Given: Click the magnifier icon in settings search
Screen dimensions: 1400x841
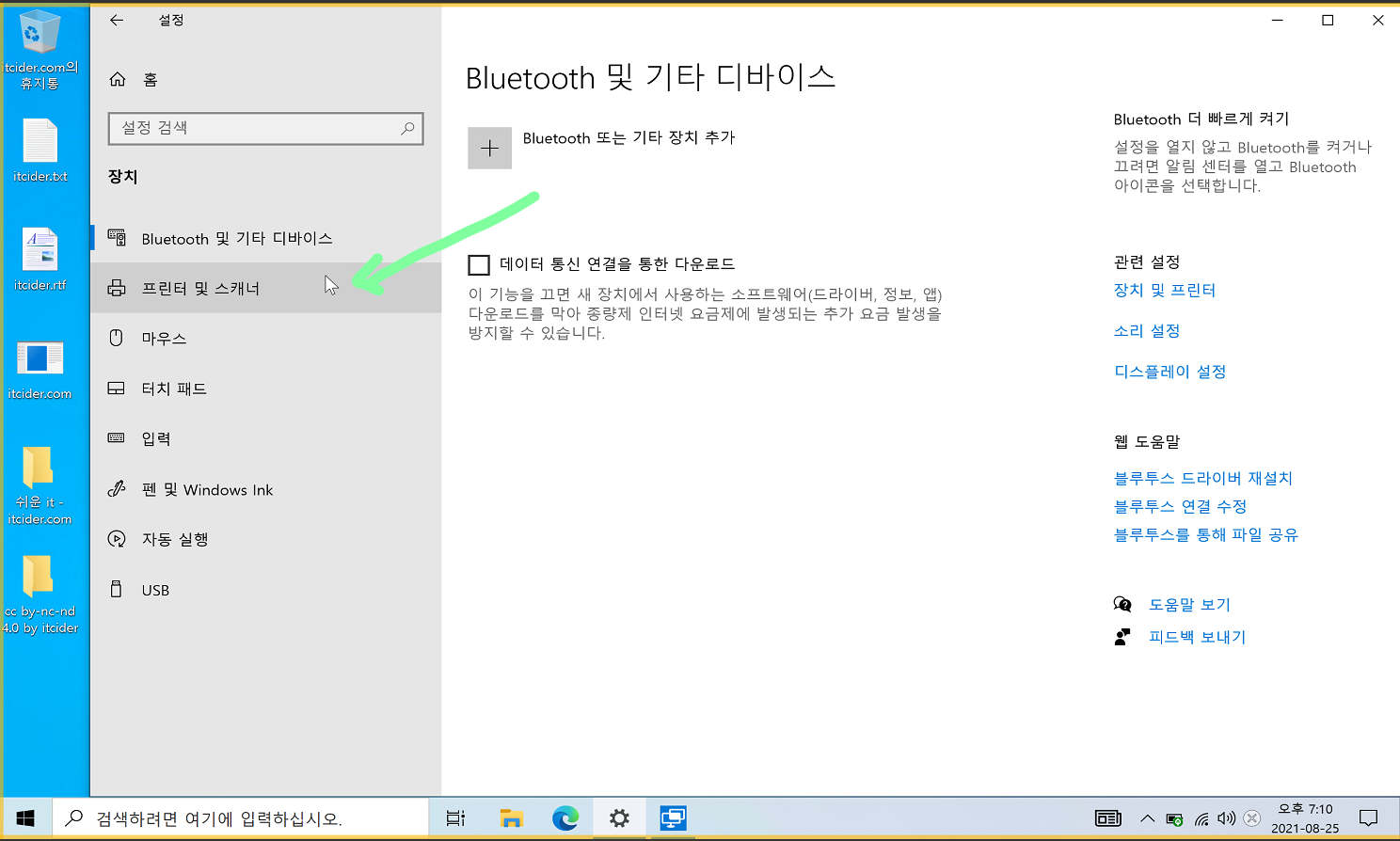Looking at the screenshot, I should (x=407, y=128).
